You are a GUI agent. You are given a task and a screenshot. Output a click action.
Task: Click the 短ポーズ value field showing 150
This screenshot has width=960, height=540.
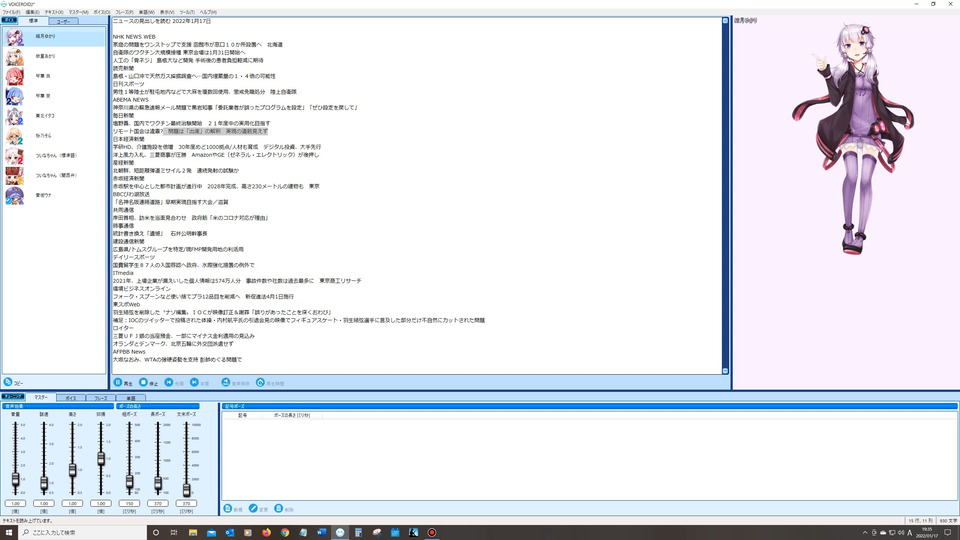[129, 503]
